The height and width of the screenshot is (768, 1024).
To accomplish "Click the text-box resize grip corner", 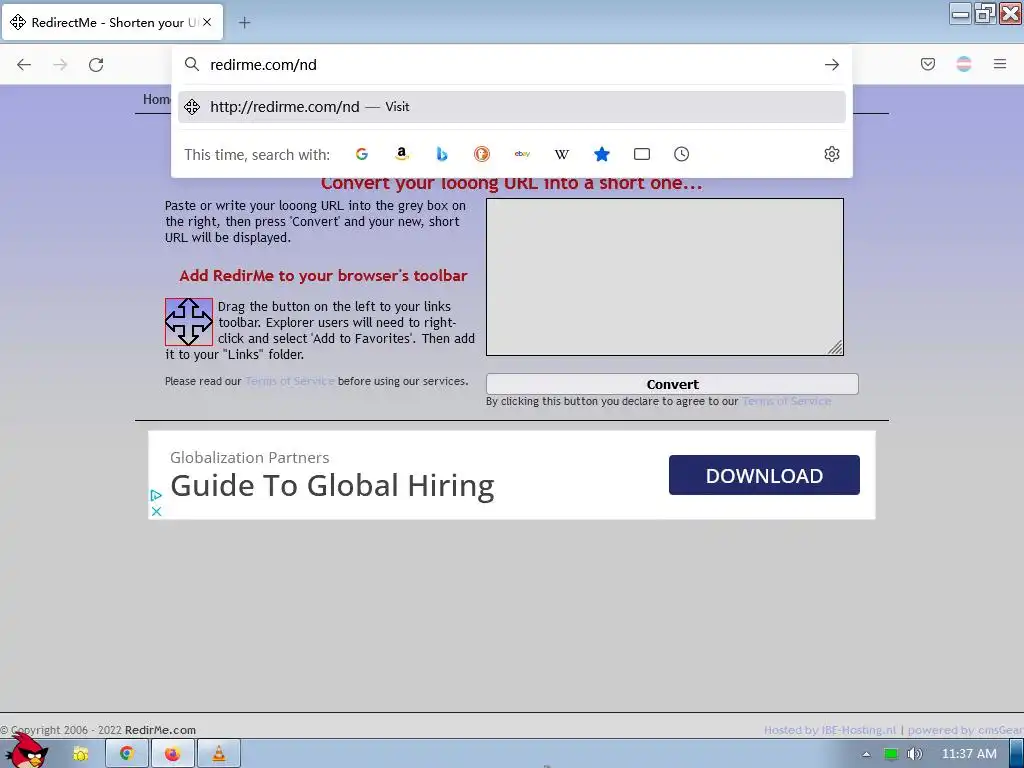I will coord(835,347).
